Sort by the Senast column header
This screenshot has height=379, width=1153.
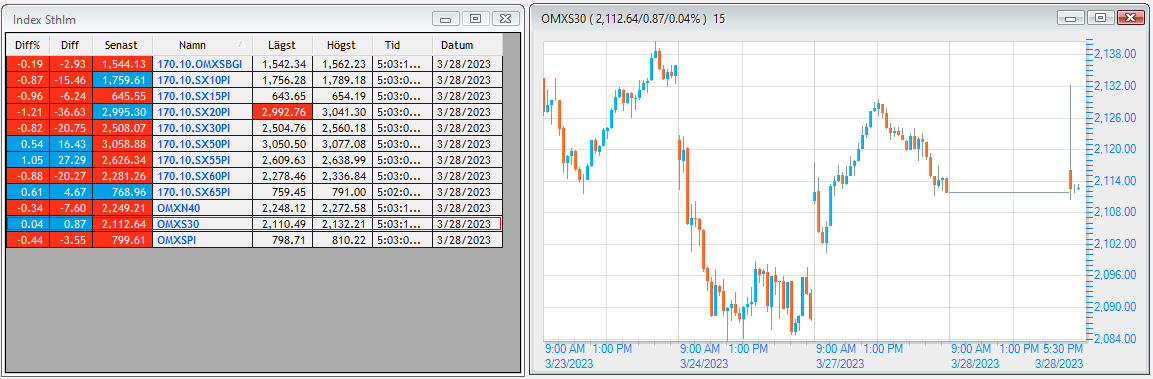(x=122, y=45)
